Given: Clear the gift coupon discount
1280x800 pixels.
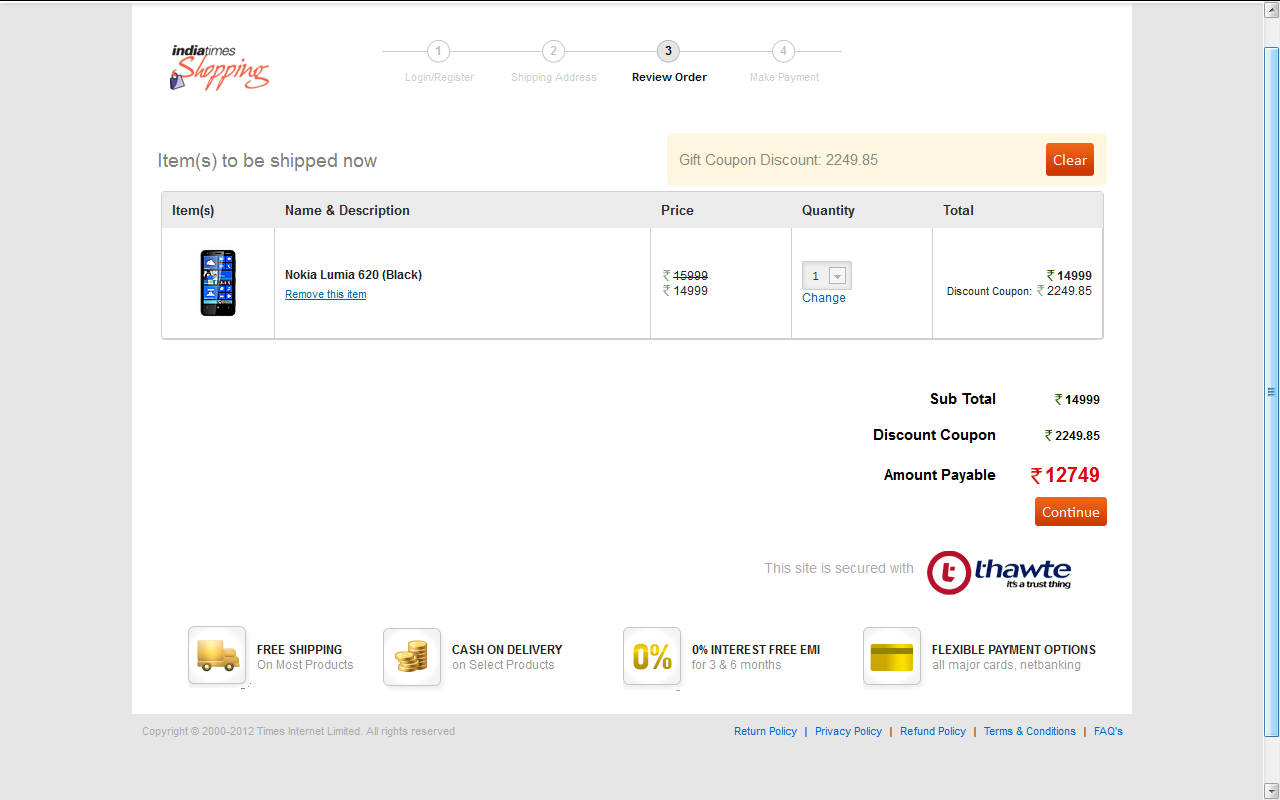Looking at the screenshot, I should (1069, 160).
